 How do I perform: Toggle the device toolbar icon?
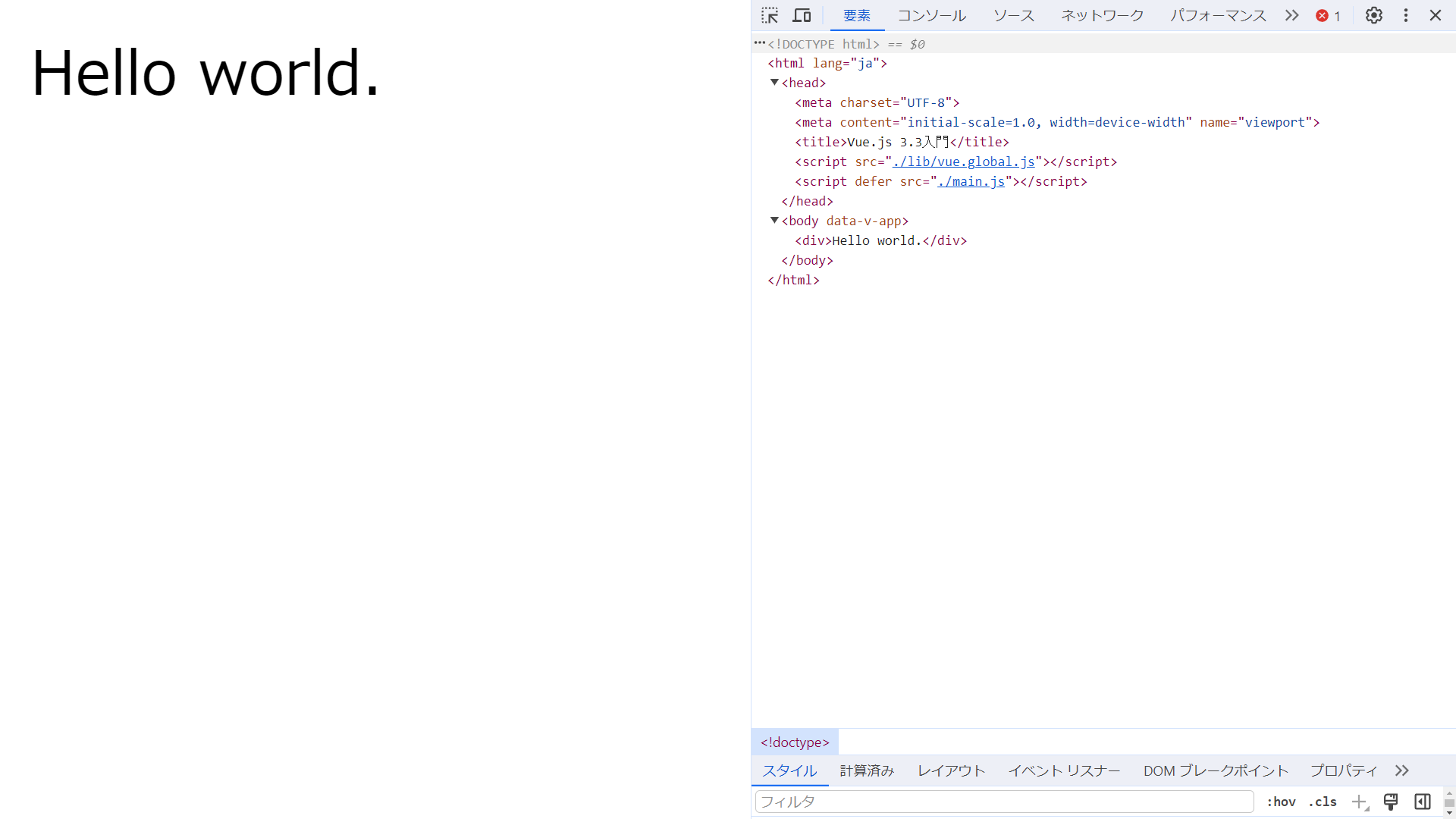(x=802, y=15)
